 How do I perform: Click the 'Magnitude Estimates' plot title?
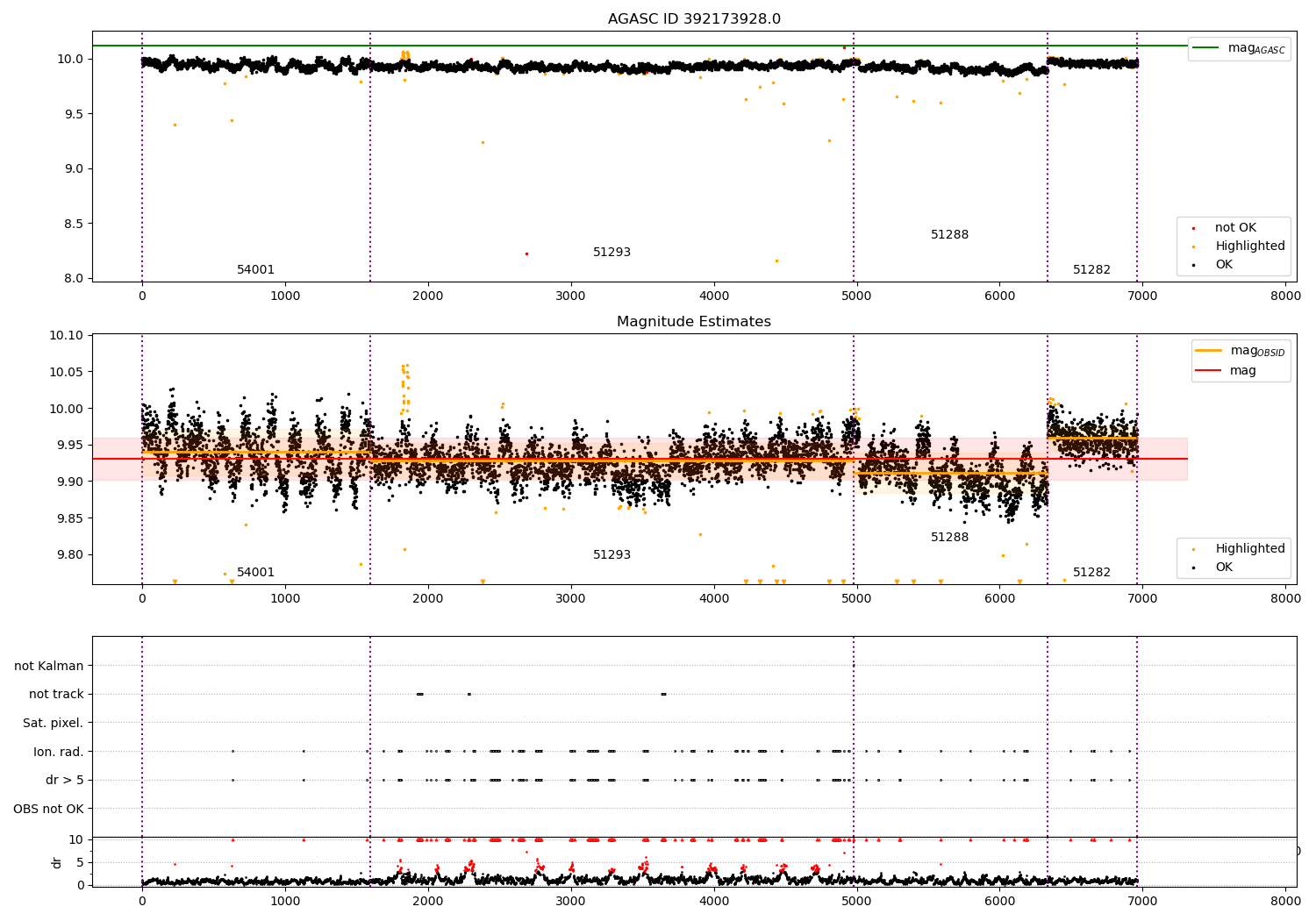[x=694, y=322]
